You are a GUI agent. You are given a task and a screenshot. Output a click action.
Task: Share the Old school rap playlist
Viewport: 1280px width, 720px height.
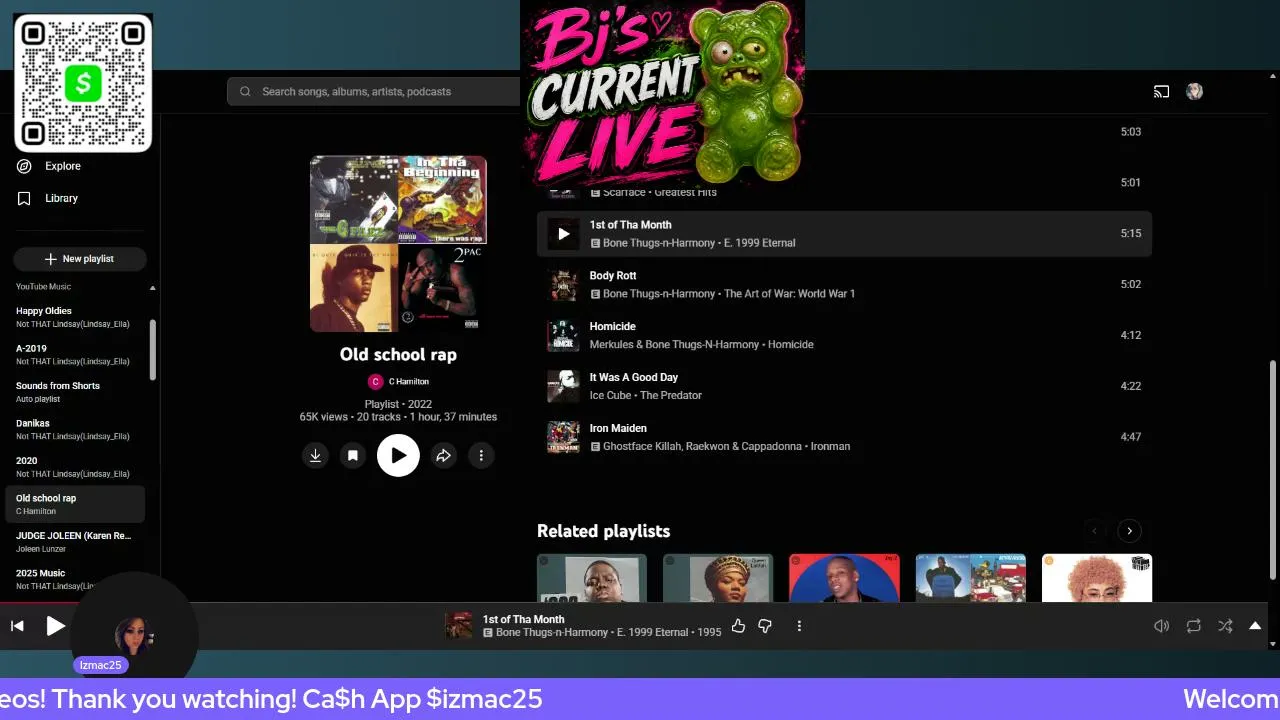coord(443,456)
